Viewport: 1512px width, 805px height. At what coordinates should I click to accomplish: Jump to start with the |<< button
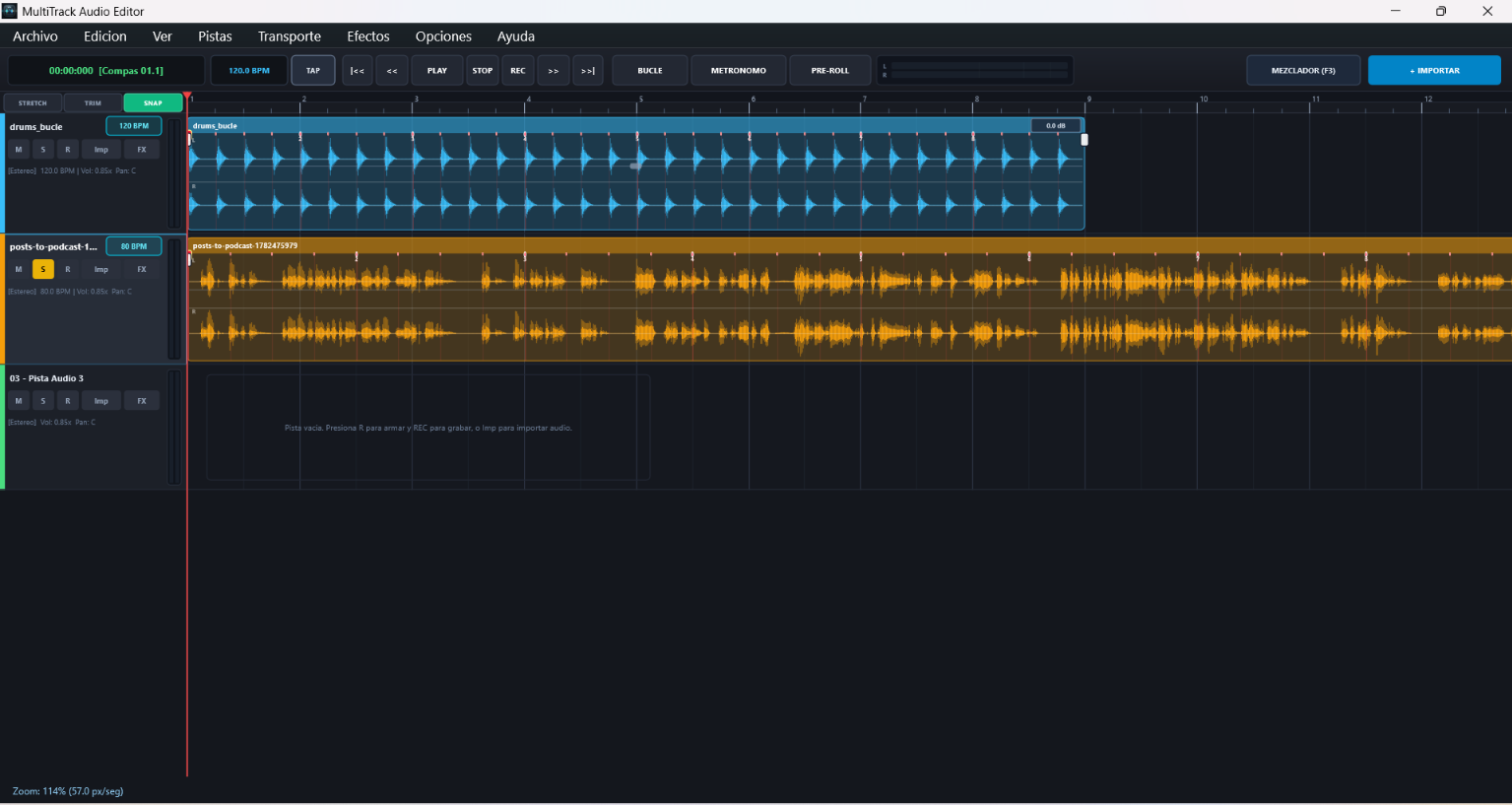[358, 71]
